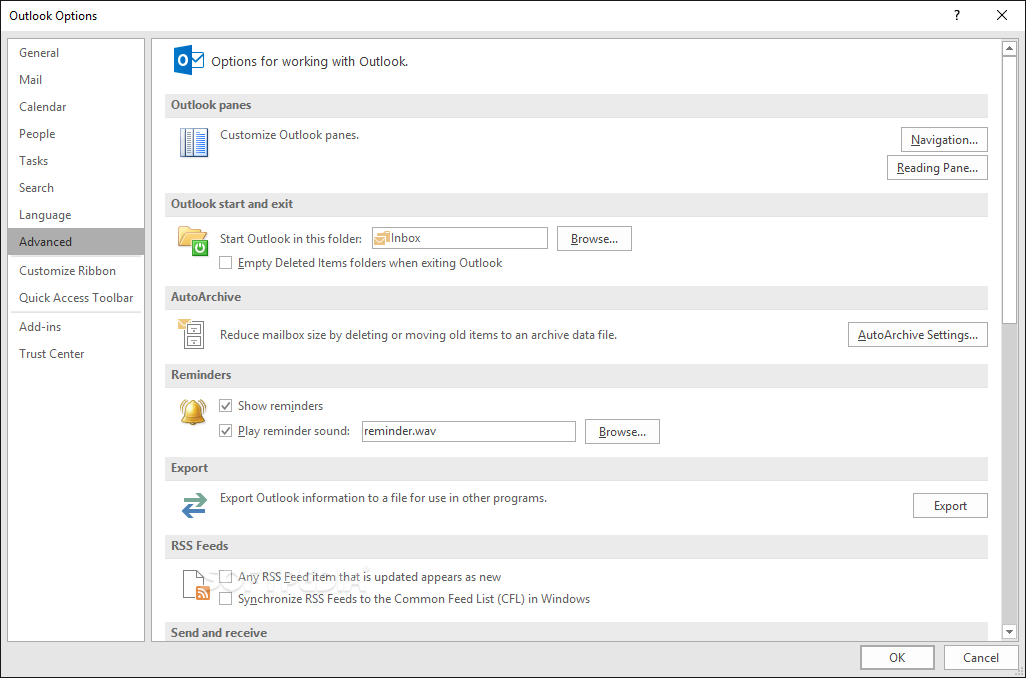This screenshot has width=1026, height=678.
Task: Open the People options category
Action: coord(76,134)
